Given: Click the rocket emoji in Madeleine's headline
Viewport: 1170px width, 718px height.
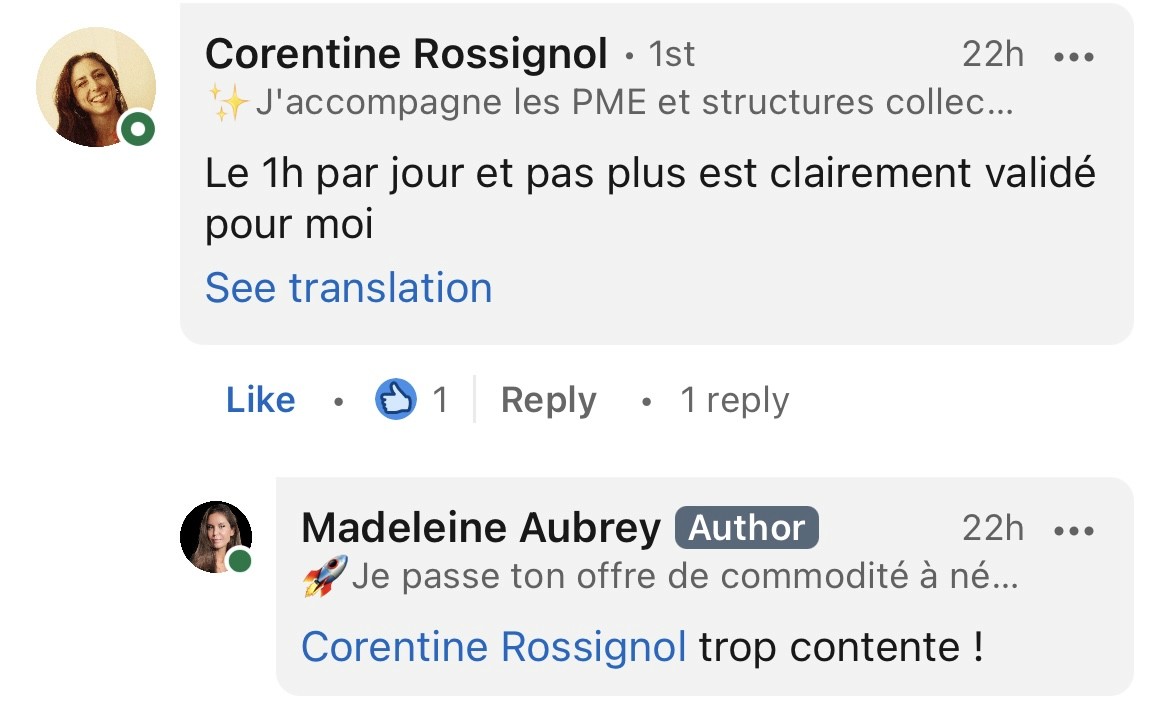Looking at the screenshot, I should pyautogui.click(x=325, y=576).
